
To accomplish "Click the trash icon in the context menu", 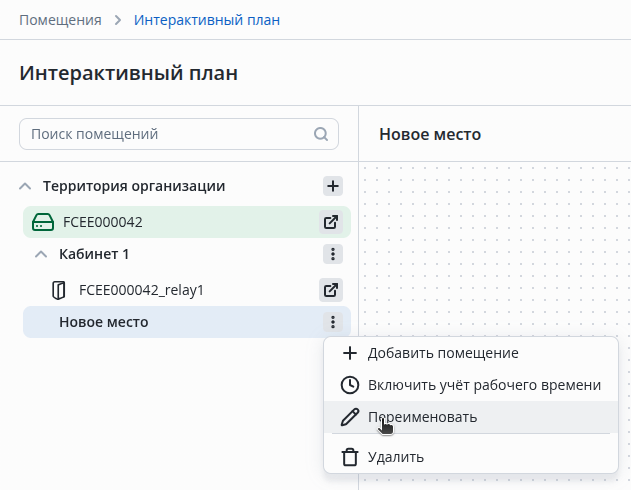I will 349,457.
